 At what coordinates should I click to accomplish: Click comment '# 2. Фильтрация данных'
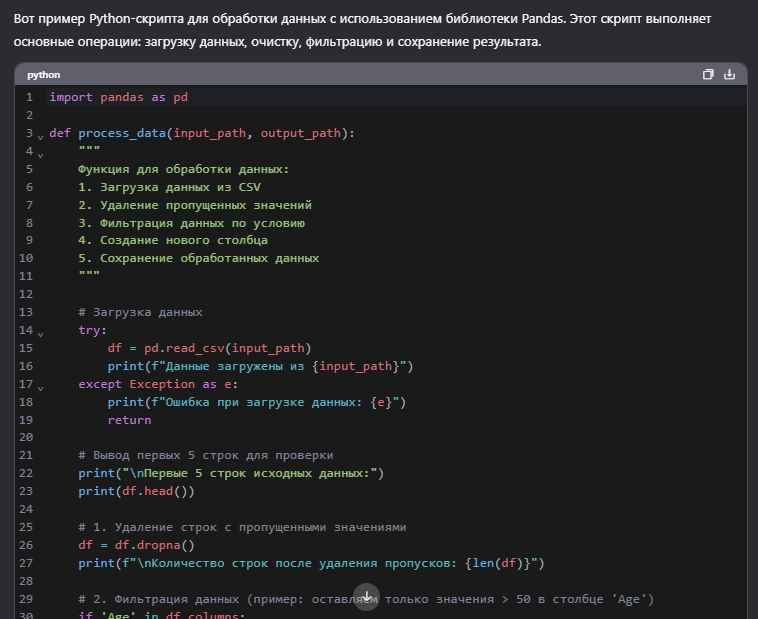(x=366, y=599)
